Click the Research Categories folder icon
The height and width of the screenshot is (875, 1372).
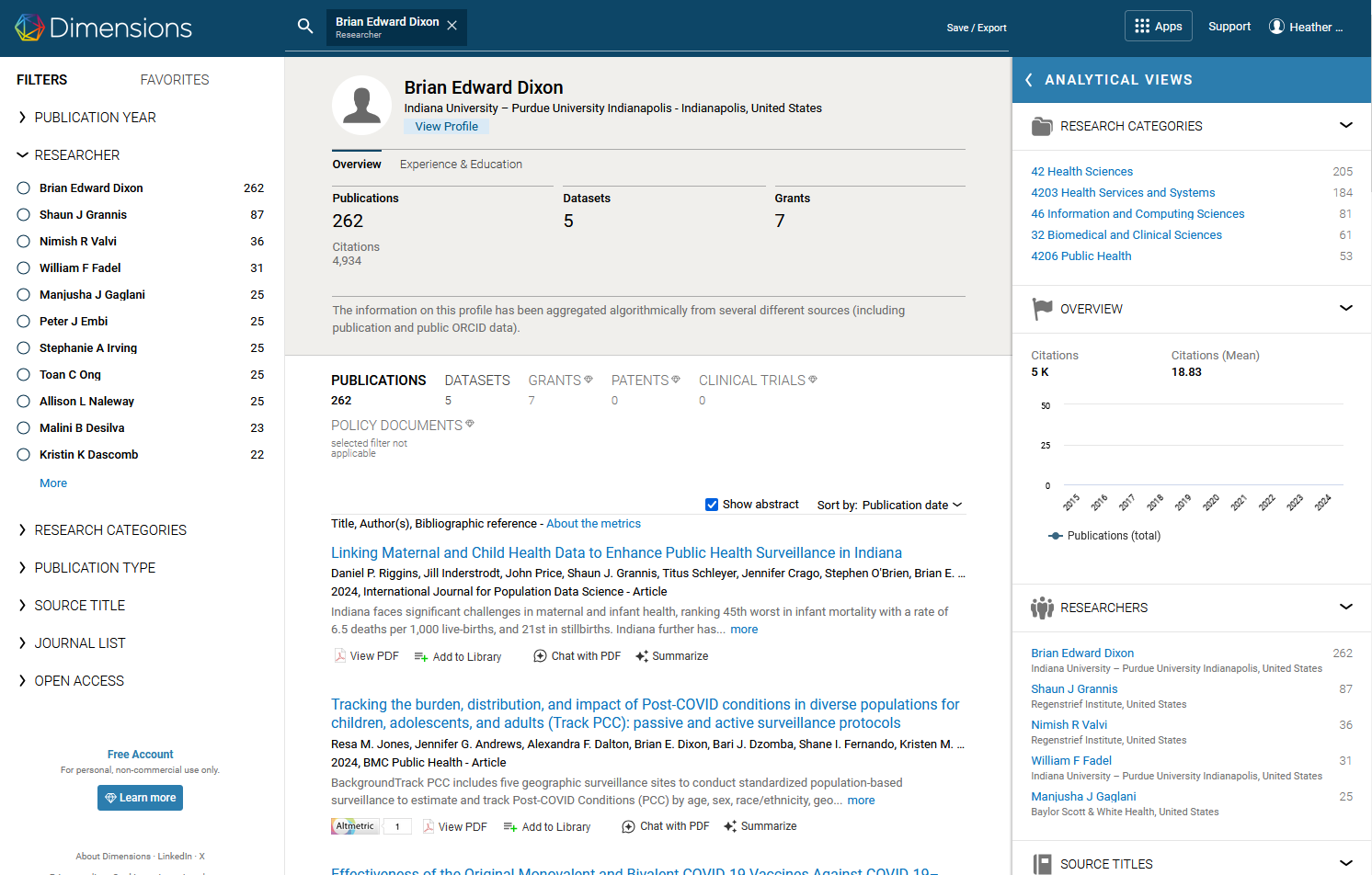coord(1042,127)
